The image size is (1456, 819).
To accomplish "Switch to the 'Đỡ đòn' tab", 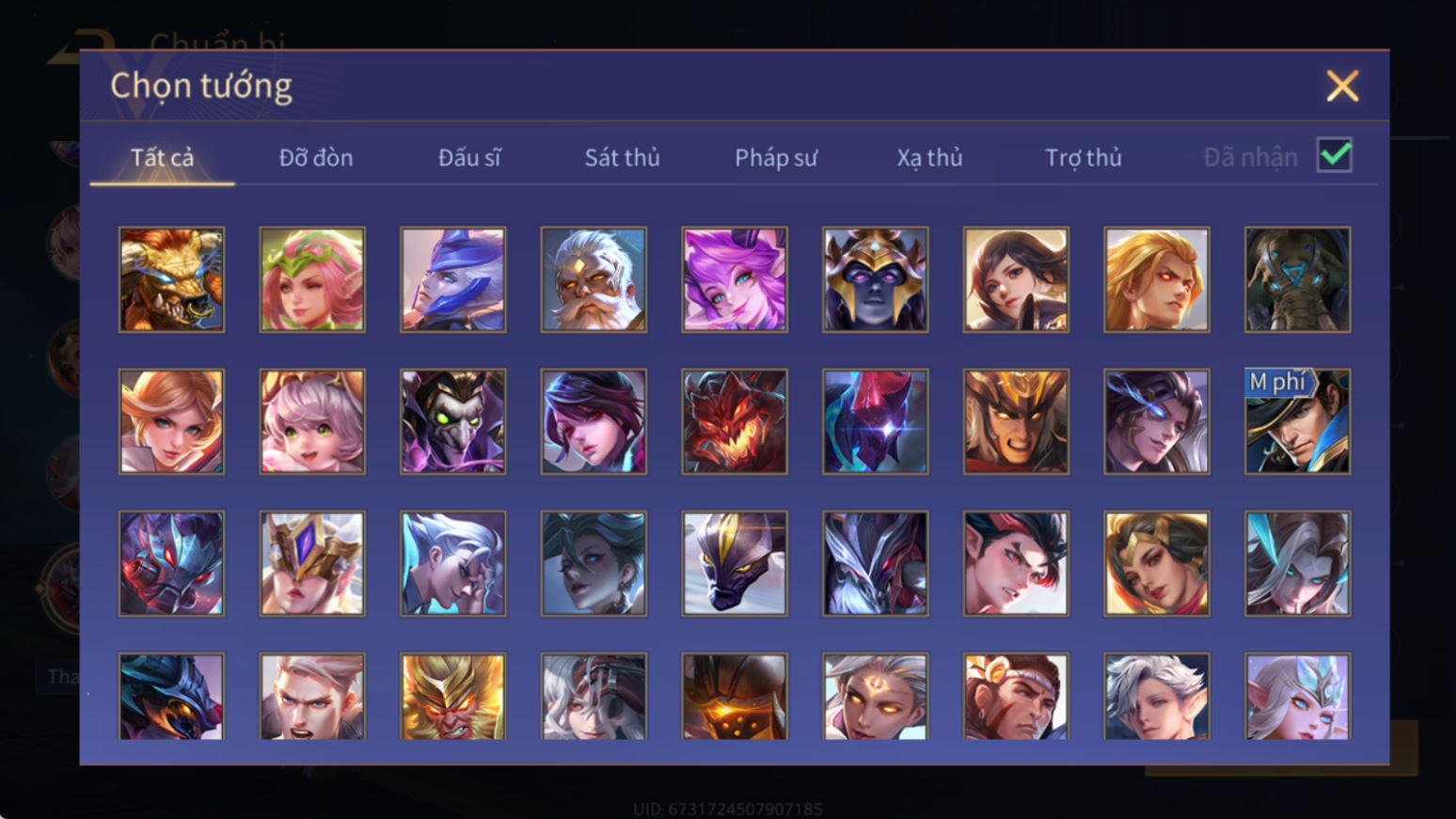I will click(316, 157).
